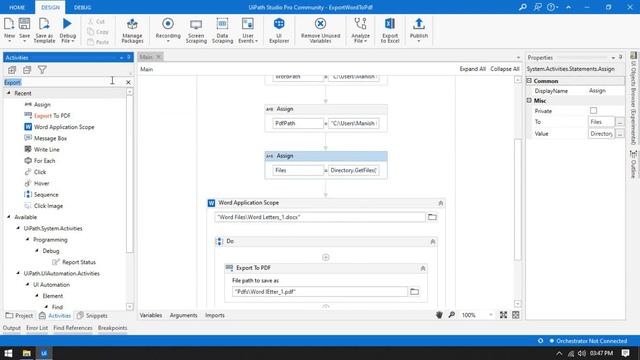Click the Analyze File icon
This screenshot has width=640, height=360.
(360, 24)
